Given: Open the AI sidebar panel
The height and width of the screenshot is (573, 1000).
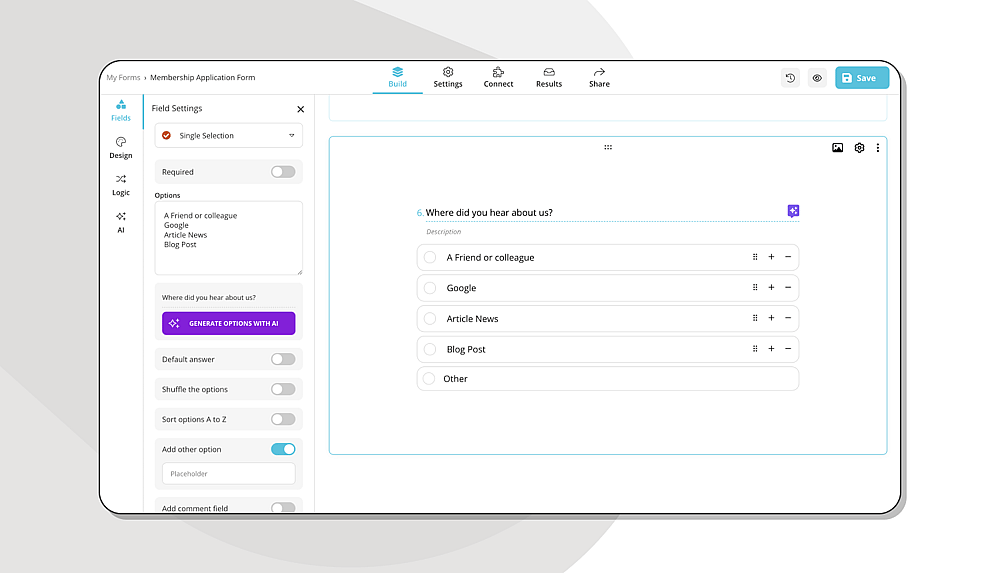Looking at the screenshot, I should (121, 222).
